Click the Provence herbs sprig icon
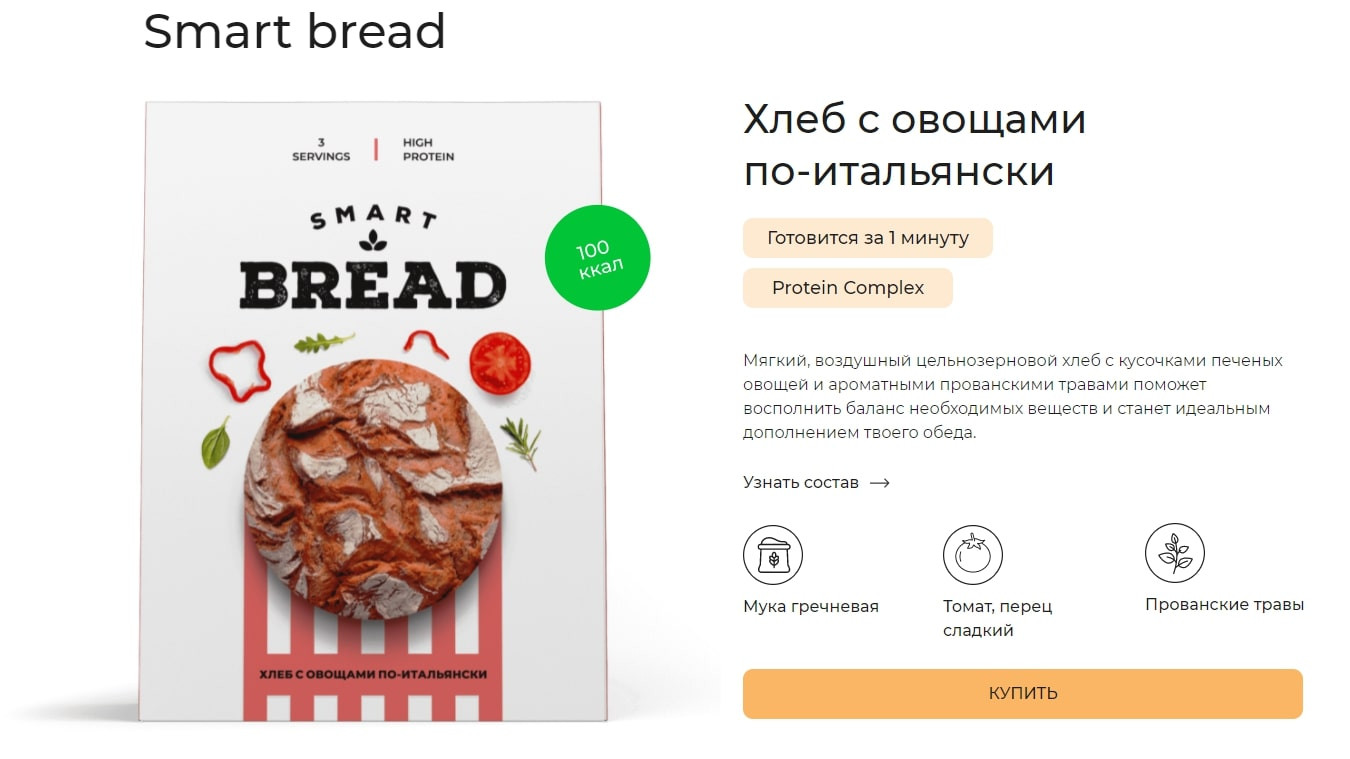Image resolution: width=1350 pixels, height=759 pixels. point(1175,553)
